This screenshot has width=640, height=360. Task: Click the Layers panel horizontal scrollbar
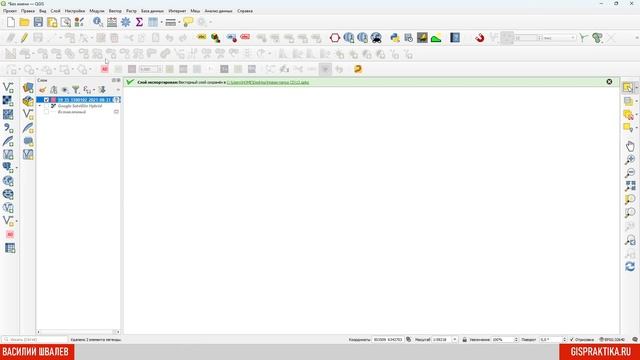point(78,332)
